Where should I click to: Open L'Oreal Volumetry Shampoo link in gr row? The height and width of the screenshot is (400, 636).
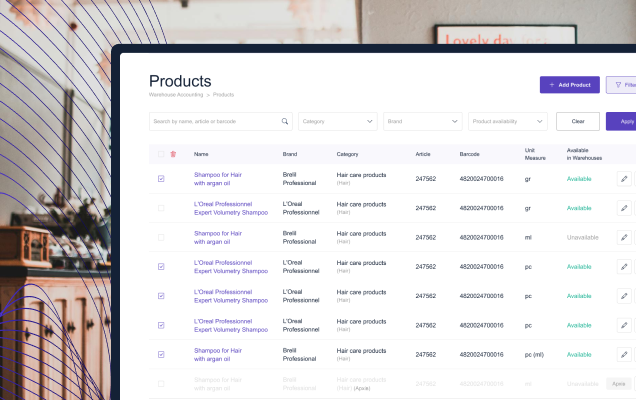pos(231,208)
